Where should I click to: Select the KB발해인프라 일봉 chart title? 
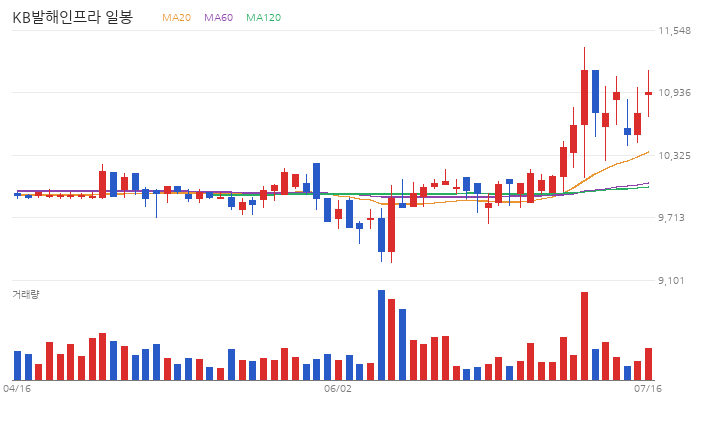[x=73, y=17]
